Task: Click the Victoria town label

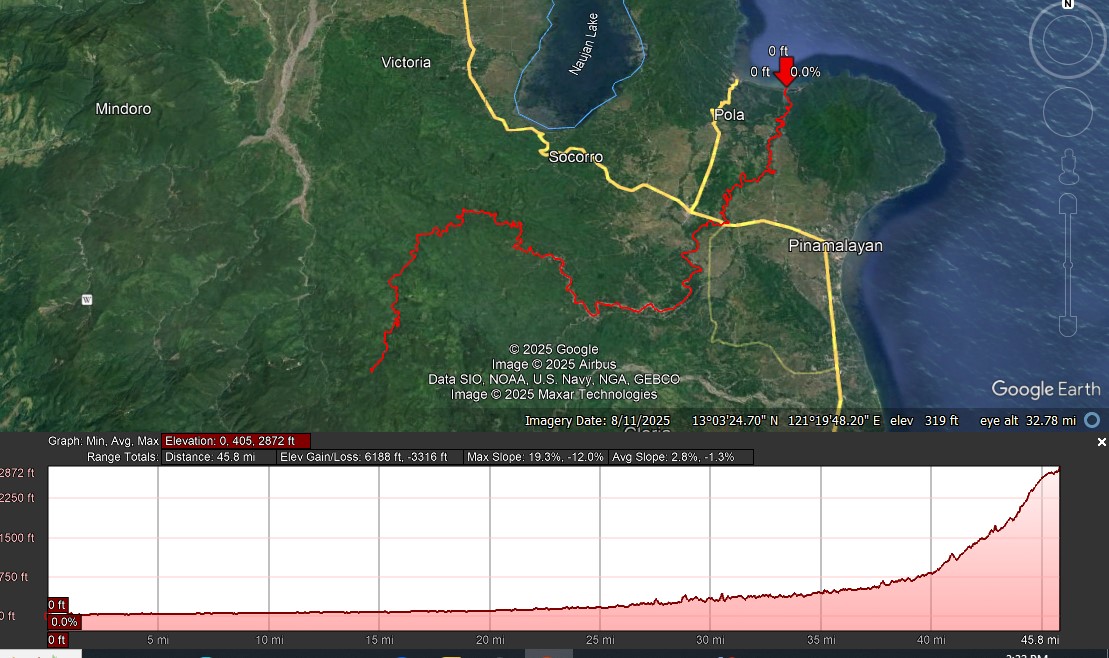Action: (x=406, y=62)
